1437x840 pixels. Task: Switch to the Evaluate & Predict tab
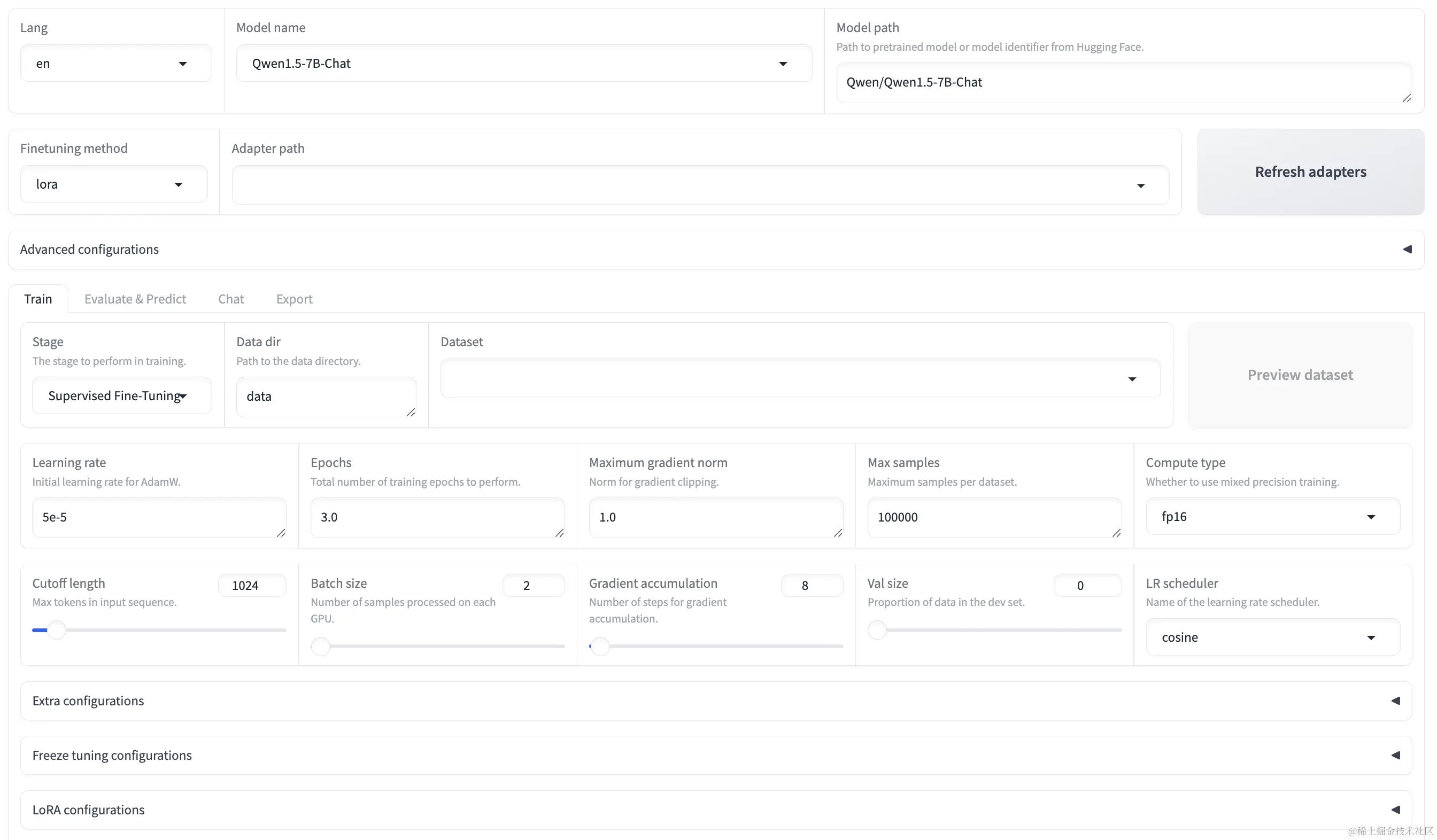point(135,299)
